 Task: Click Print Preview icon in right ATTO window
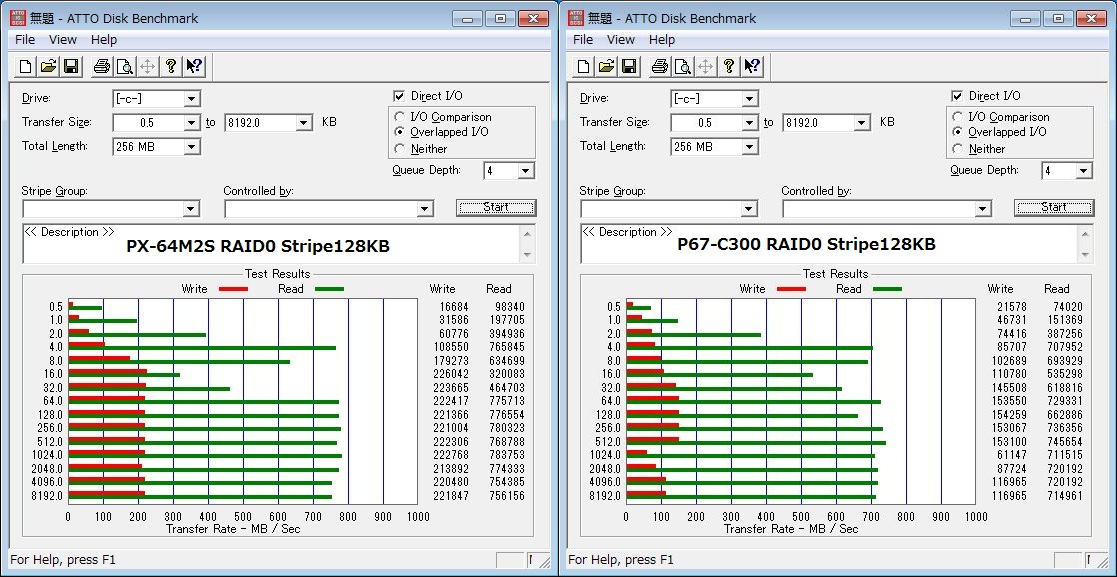(x=682, y=67)
